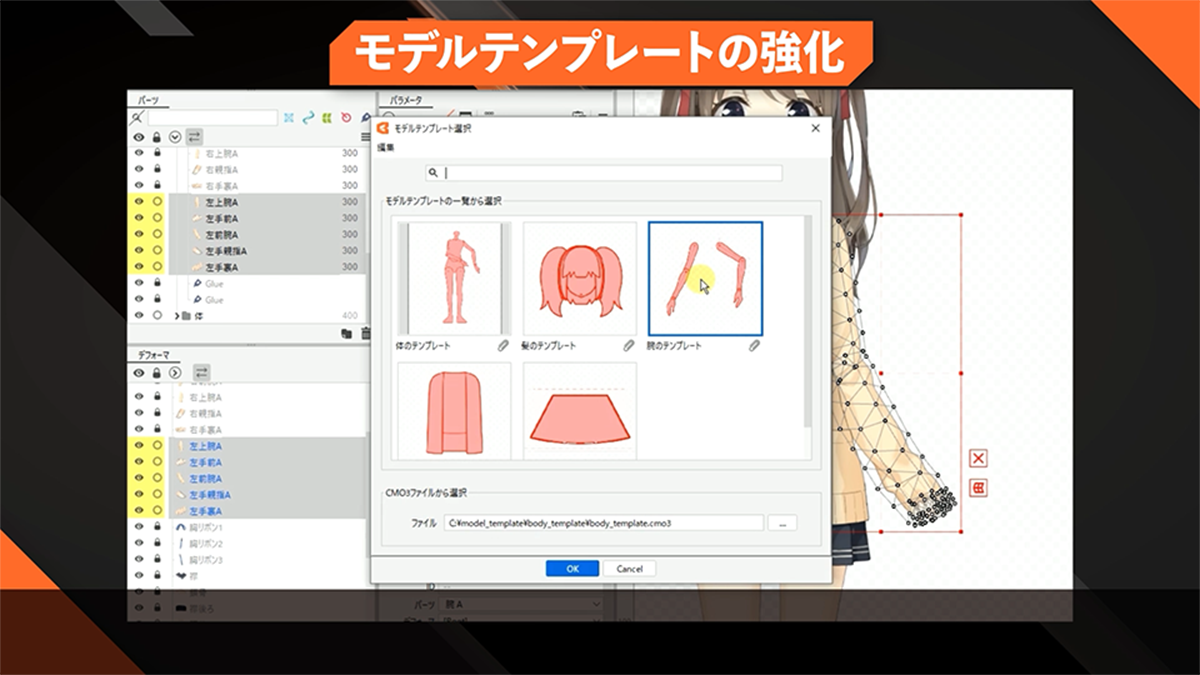
Task: Click paperclip icon beside 体のテンプレート
Action: (503, 346)
